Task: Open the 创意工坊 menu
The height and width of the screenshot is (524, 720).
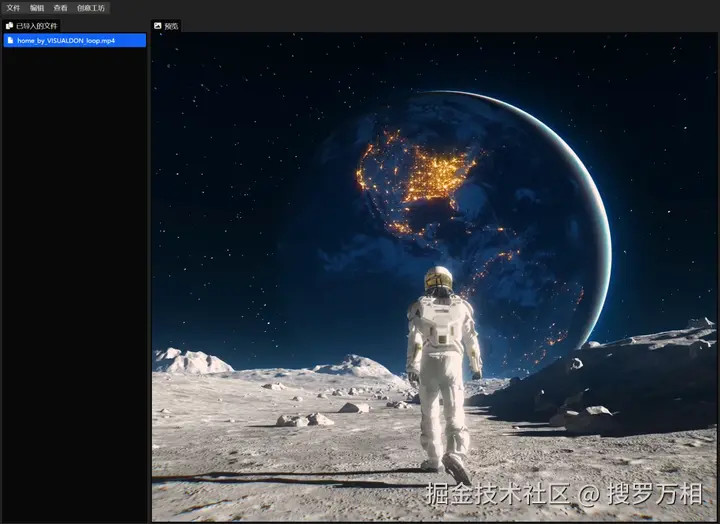Action: click(91, 8)
